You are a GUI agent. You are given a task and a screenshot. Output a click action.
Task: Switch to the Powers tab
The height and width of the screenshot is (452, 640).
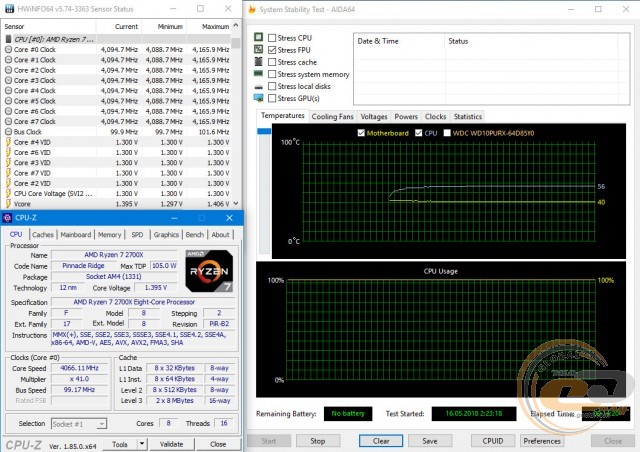406,117
